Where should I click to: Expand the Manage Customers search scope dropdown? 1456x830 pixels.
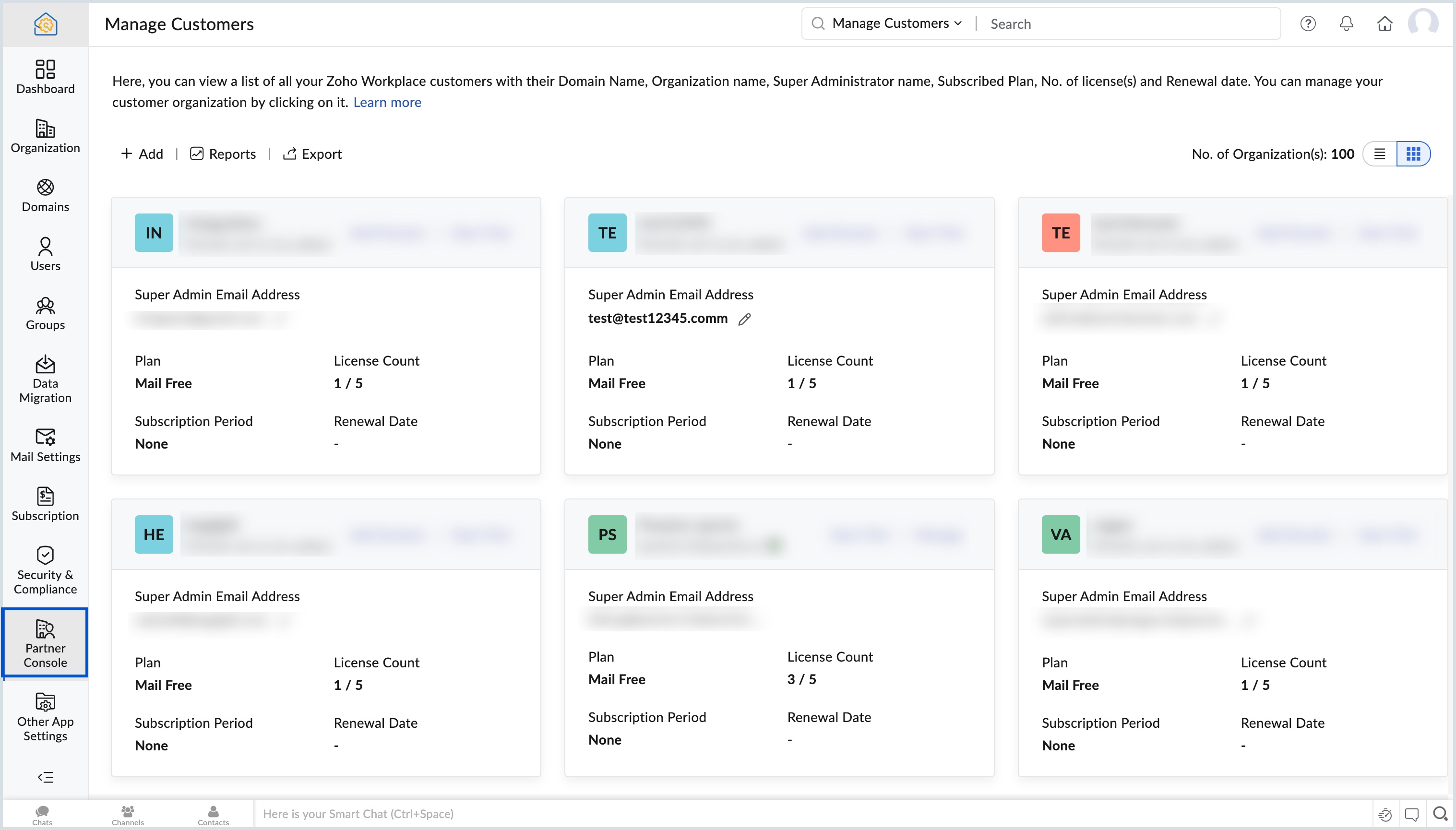pyautogui.click(x=897, y=24)
